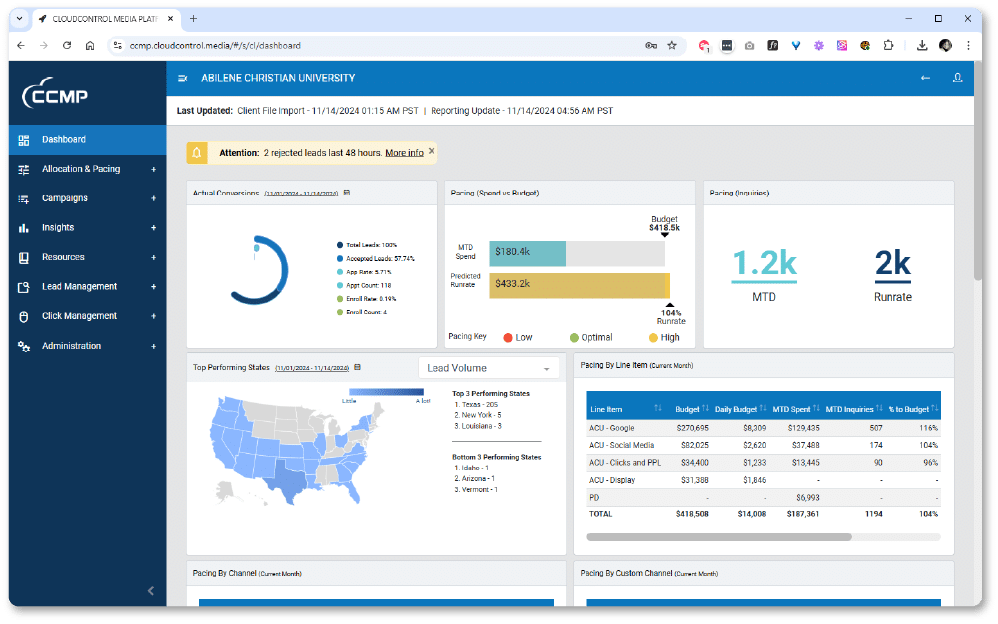This screenshot has height=624, width=998.
Task: Expand Campaigns with plus sign
Action: (153, 198)
